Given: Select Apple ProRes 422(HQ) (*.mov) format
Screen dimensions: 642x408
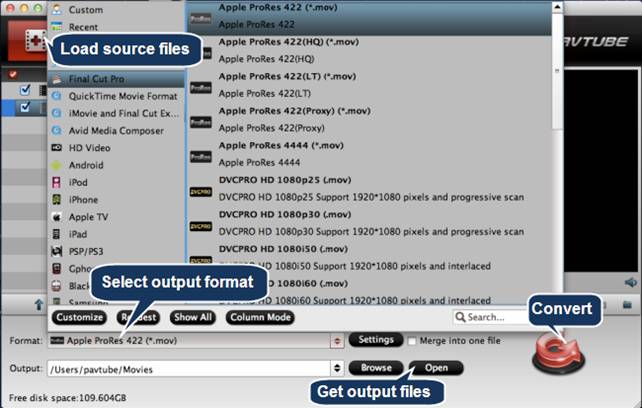Looking at the screenshot, I should click(x=369, y=50).
